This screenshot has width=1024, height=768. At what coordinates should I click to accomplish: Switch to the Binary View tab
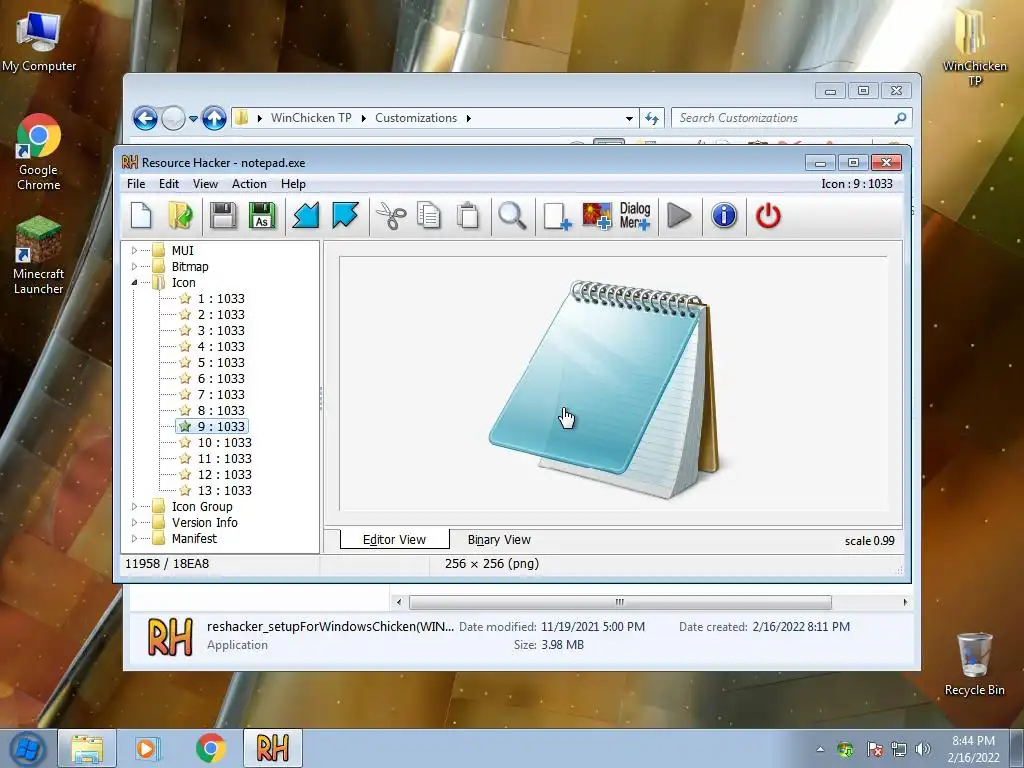coord(499,539)
